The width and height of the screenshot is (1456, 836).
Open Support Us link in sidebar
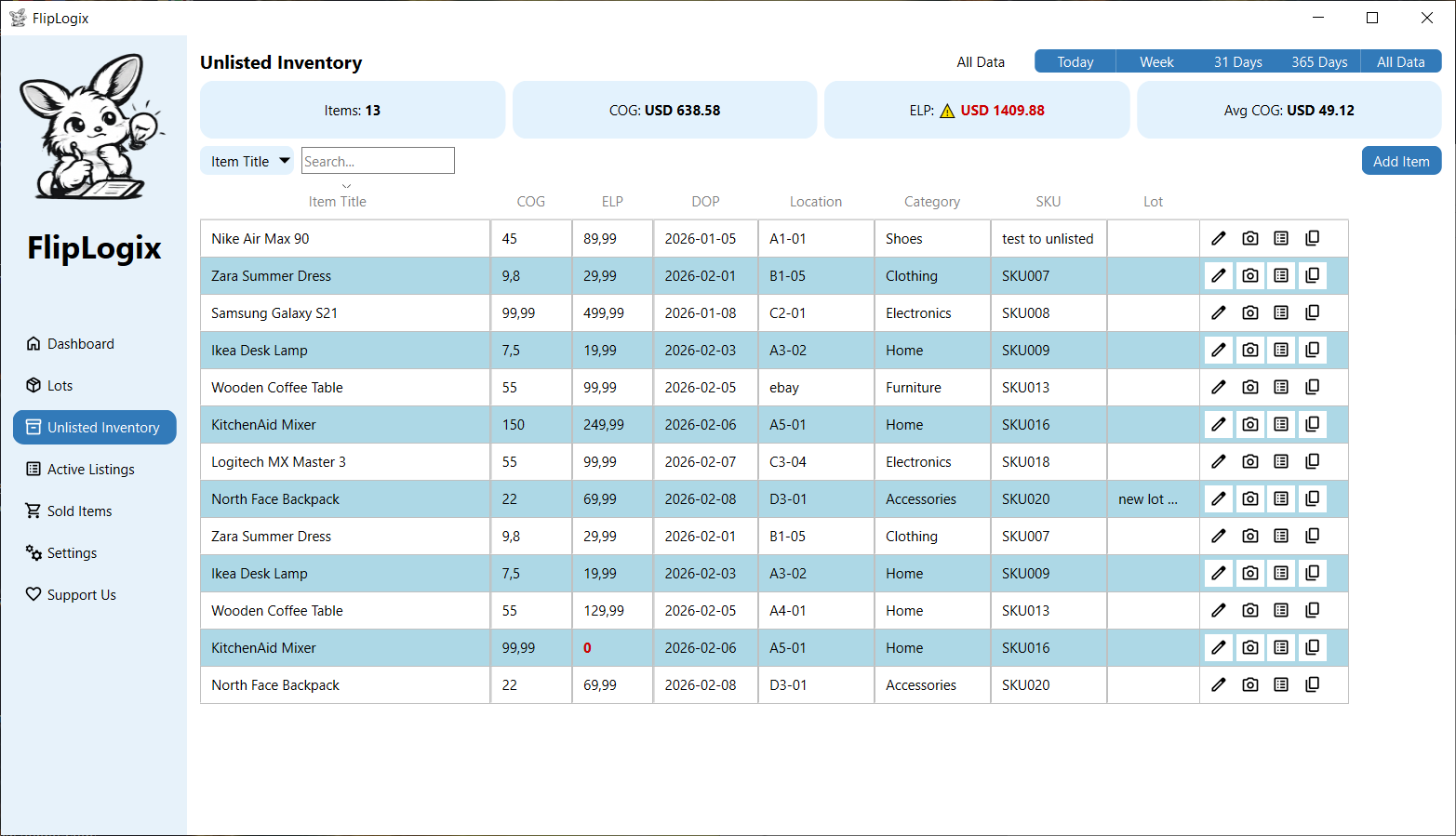81,595
